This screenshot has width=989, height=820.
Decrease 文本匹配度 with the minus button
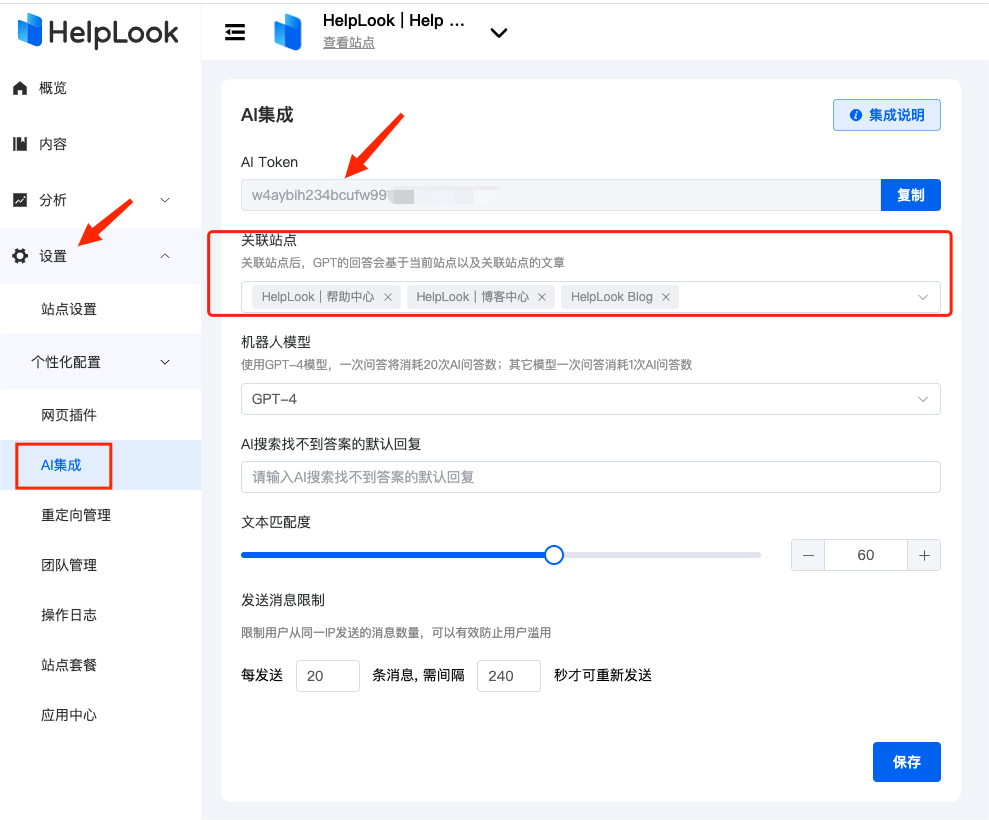808,555
